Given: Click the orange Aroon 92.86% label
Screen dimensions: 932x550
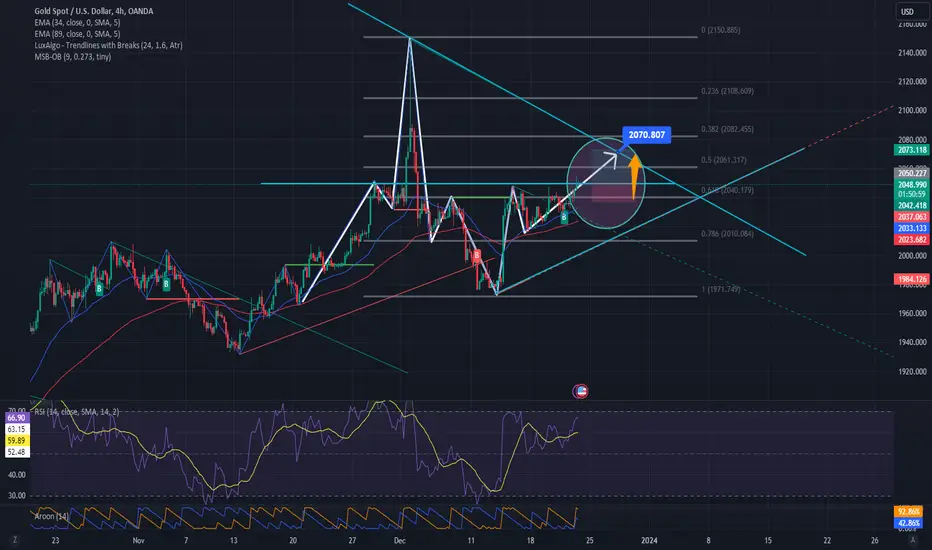Looking at the screenshot, I should tap(908, 511).
